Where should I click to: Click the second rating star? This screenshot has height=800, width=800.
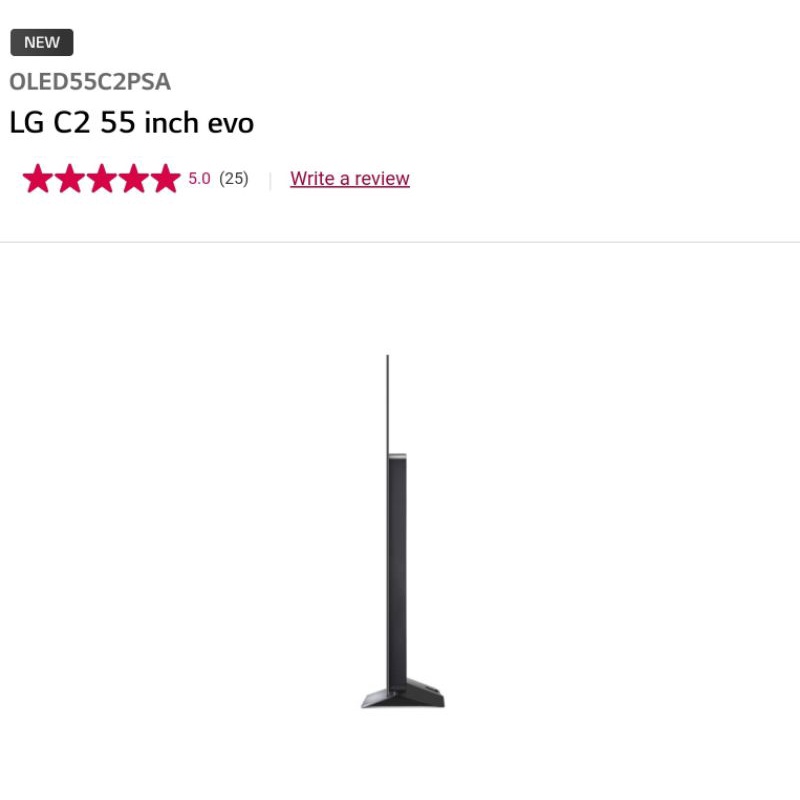pyautogui.click(x=70, y=178)
